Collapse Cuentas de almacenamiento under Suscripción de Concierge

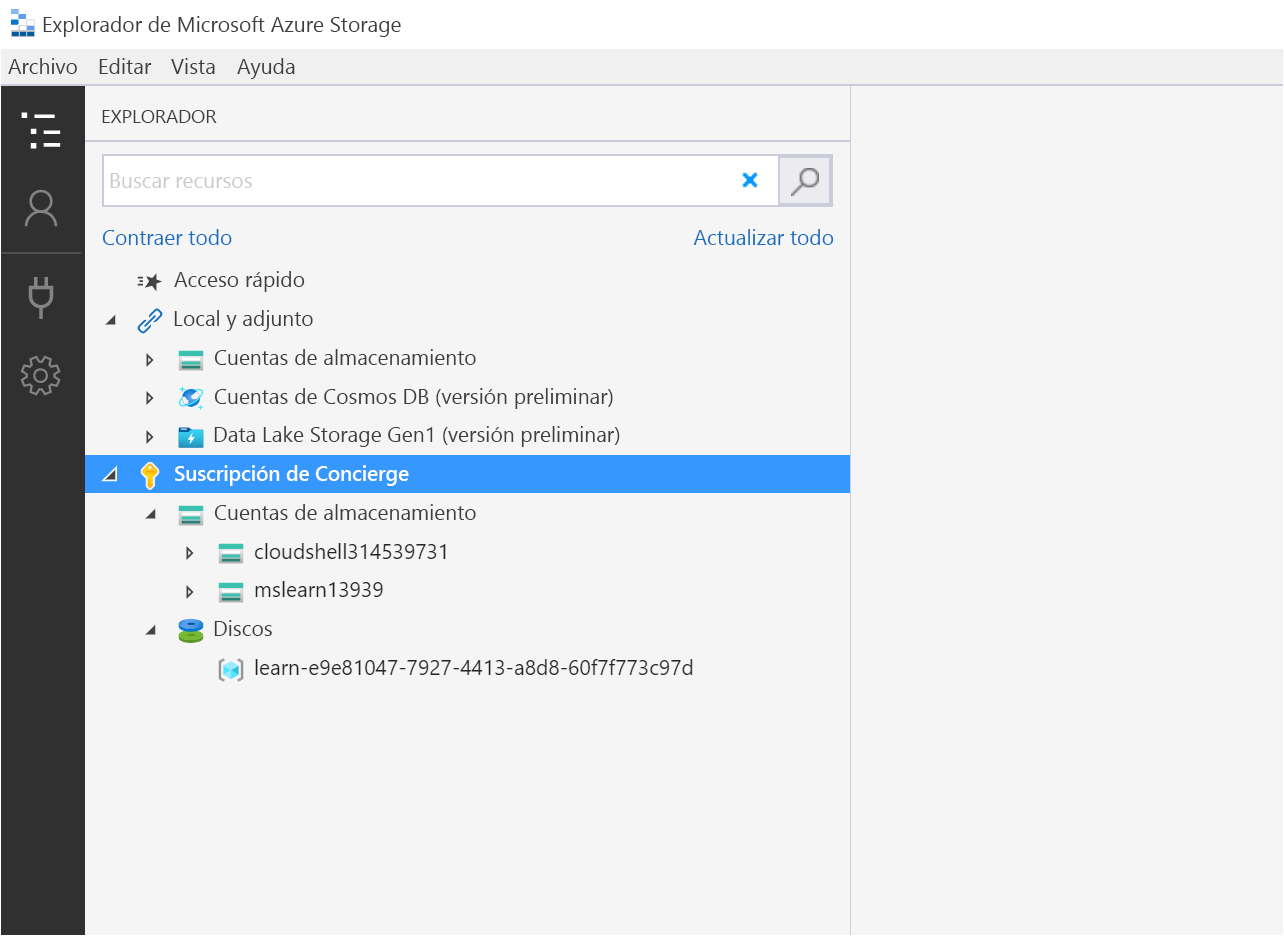[151, 514]
